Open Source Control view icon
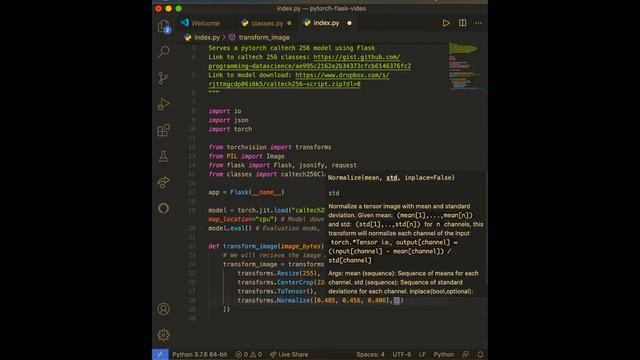This screenshot has height=360, width=640. click(x=163, y=78)
